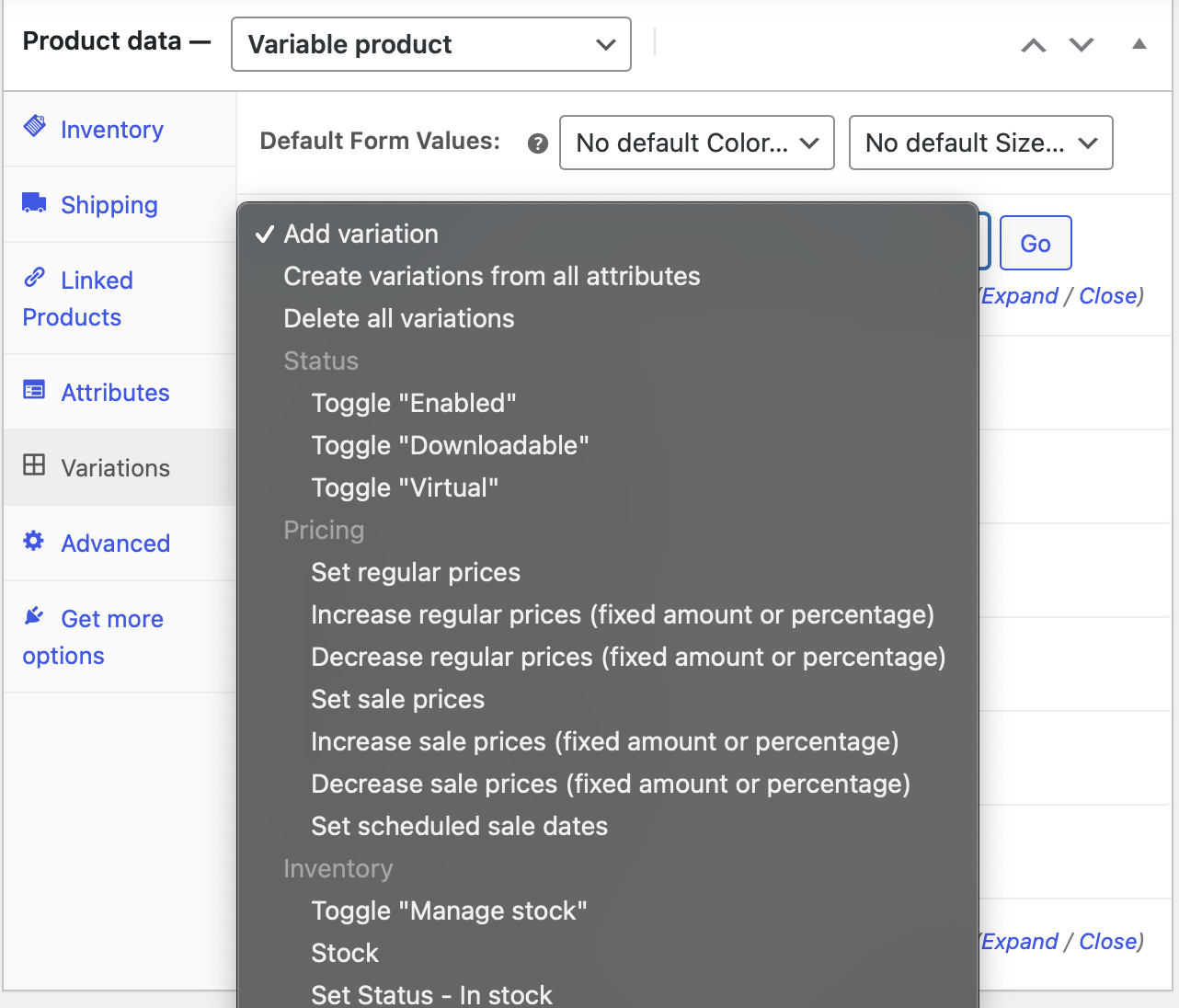
Task: Click the help question mark icon
Action: (538, 143)
